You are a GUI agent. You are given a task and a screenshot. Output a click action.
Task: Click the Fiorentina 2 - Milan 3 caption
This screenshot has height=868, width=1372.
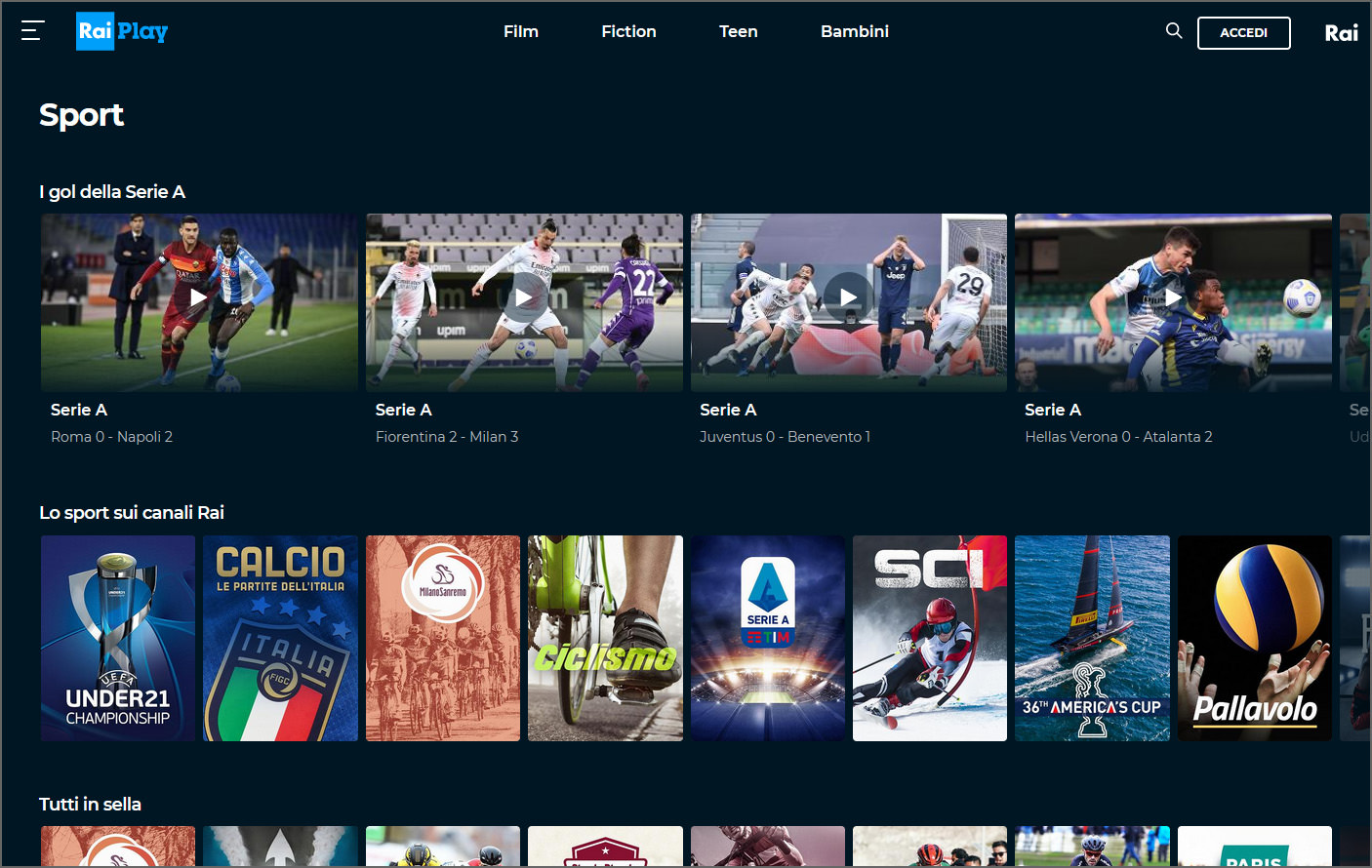[x=447, y=437]
